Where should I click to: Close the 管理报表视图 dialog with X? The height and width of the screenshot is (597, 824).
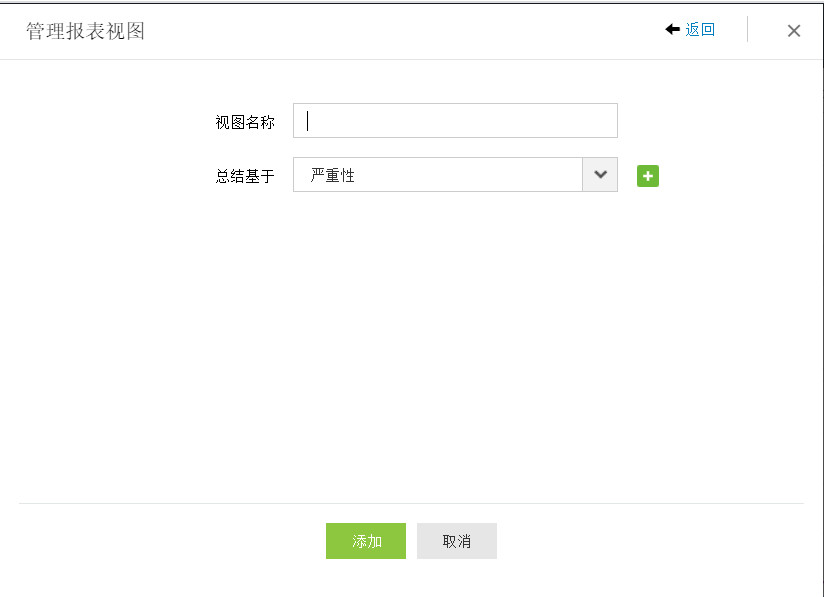(x=794, y=31)
